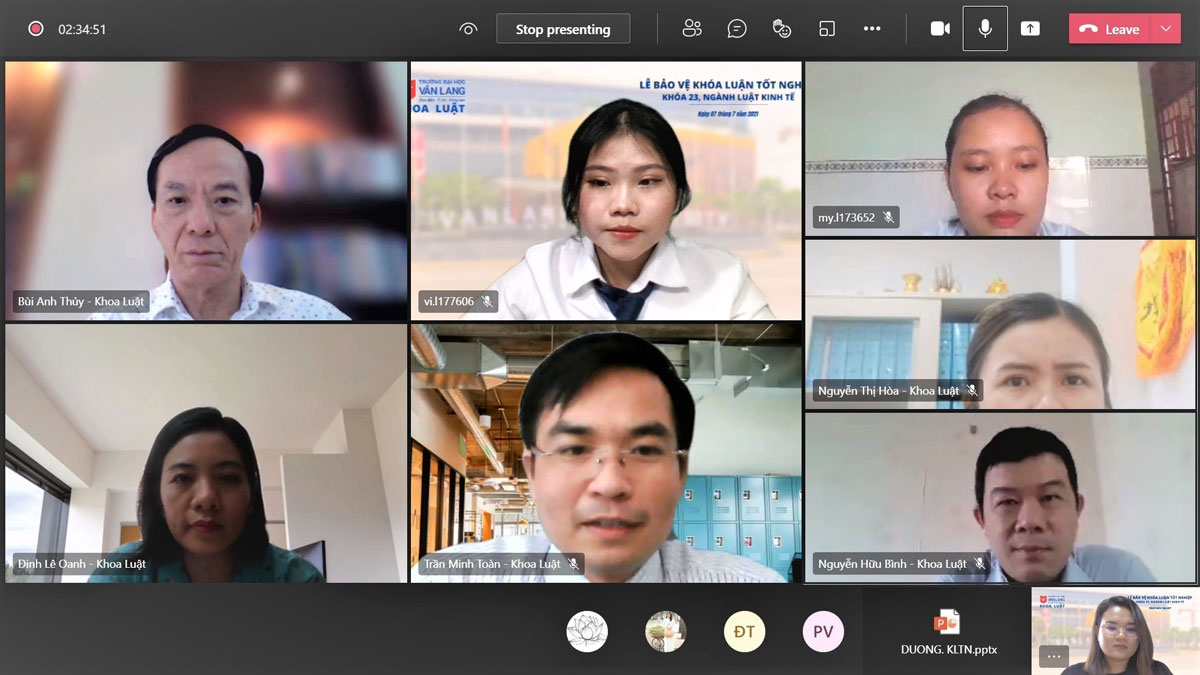Screen dimensions: 1200x675
Task: Click the ĐT participant avatar
Action: (744, 632)
